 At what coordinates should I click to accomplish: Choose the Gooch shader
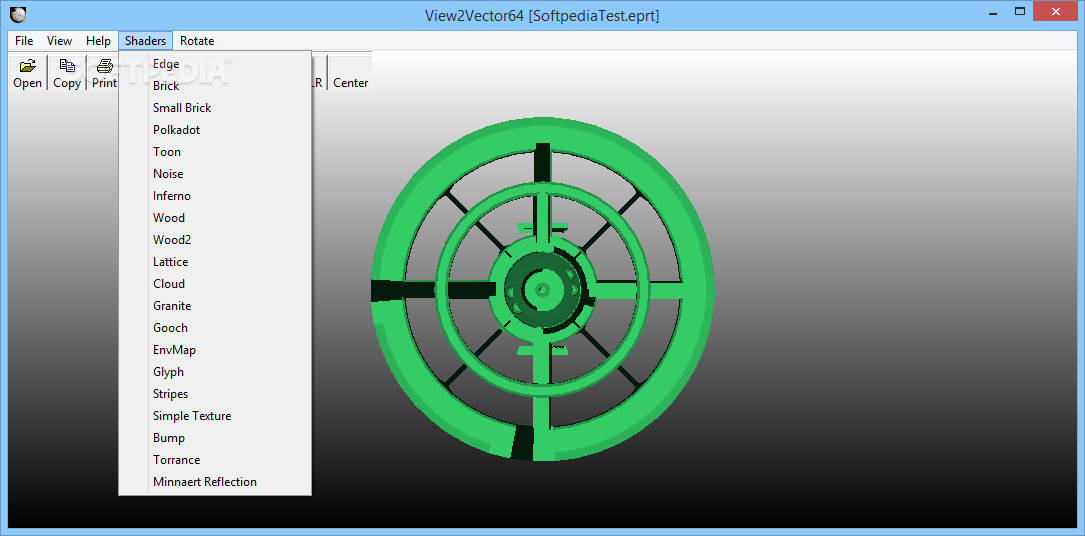[215, 328]
